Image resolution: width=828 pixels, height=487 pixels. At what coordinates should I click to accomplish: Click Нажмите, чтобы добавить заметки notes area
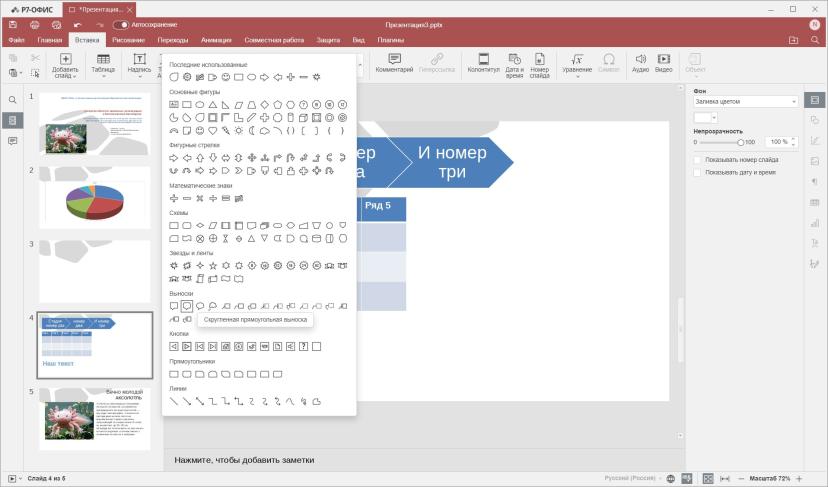pyautogui.click(x=244, y=460)
